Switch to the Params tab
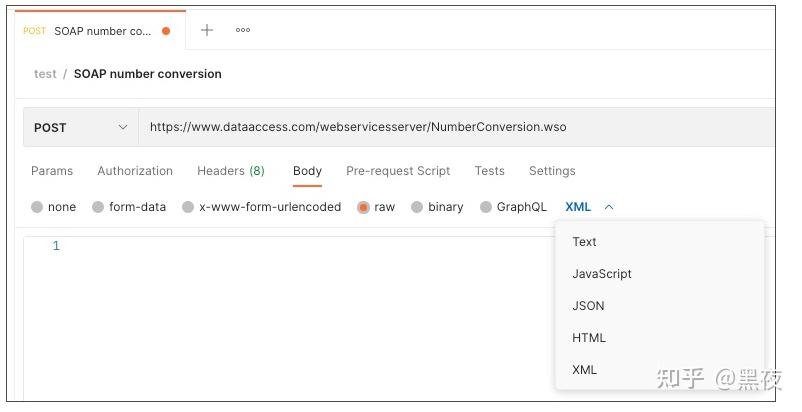The height and width of the screenshot is (412, 802). [x=52, y=171]
